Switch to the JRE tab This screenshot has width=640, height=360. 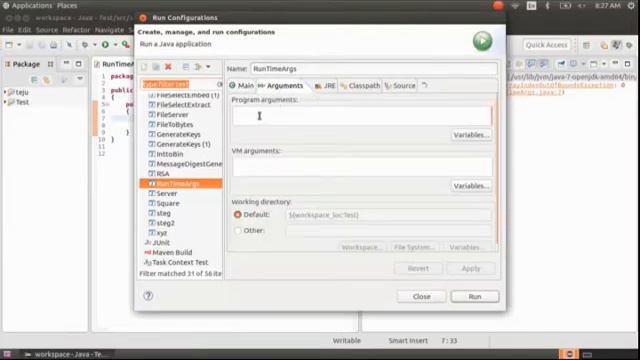click(325, 85)
